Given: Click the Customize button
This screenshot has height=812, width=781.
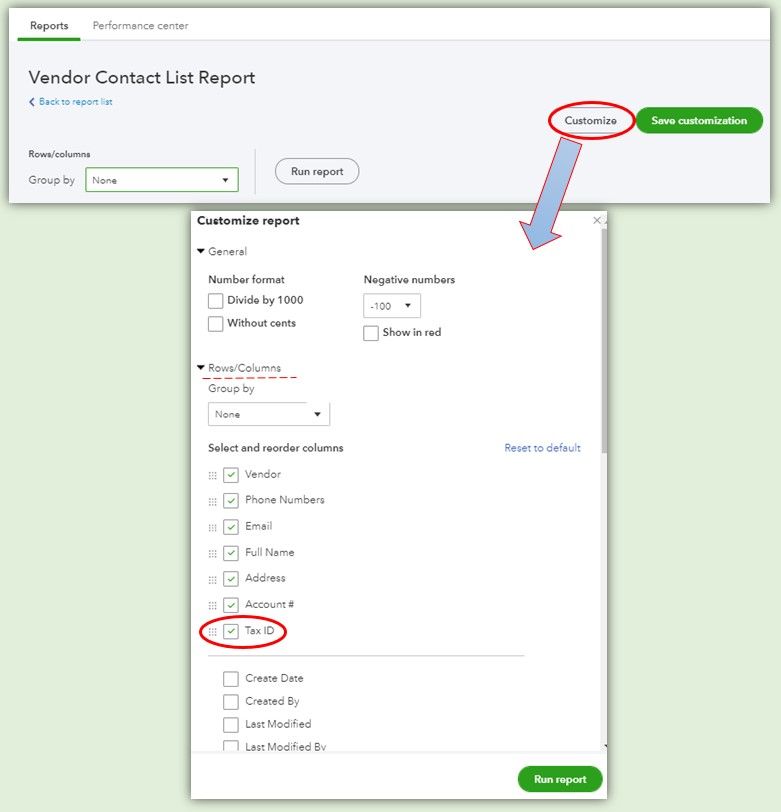Looking at the screenshot, I should point(590,121).
